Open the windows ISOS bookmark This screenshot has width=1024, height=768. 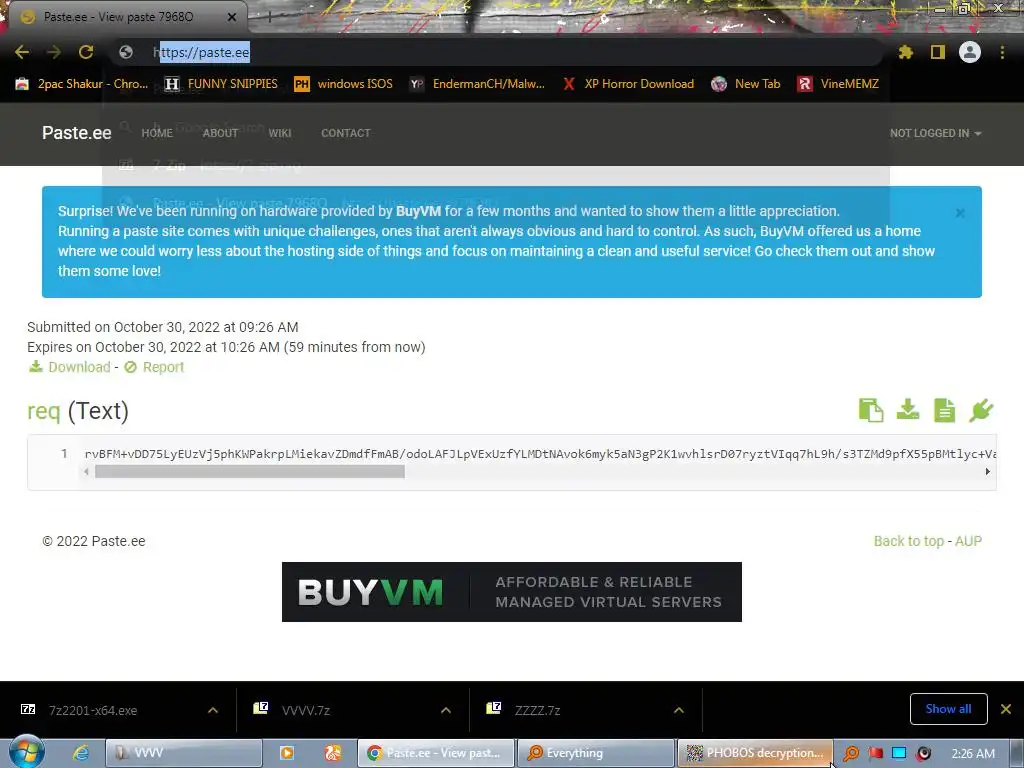coord(344,84)
